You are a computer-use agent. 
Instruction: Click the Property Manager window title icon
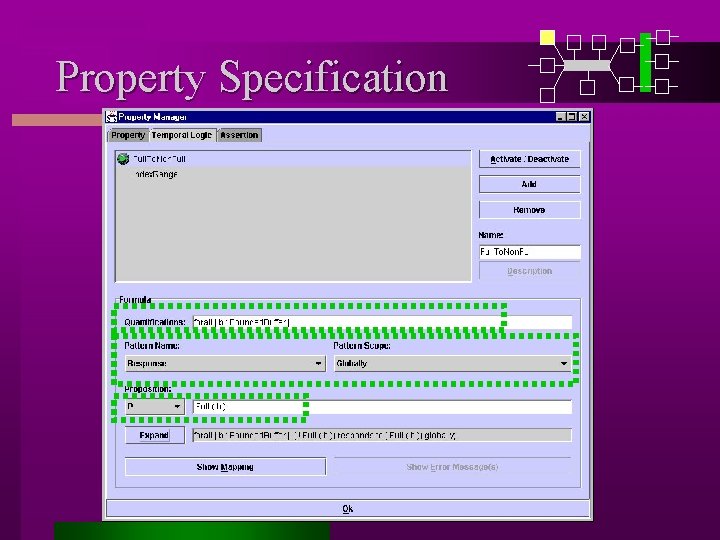(112, 117)
